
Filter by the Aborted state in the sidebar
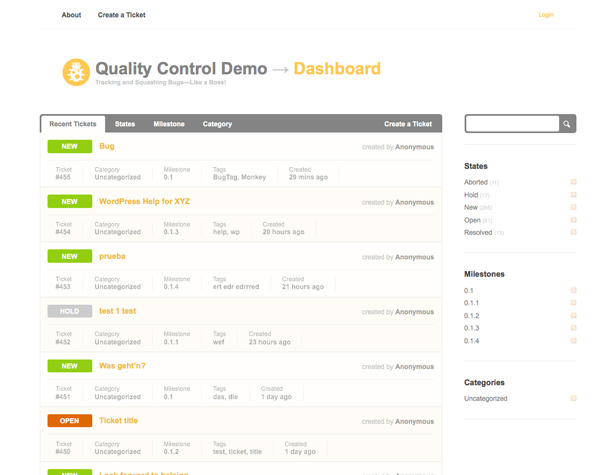click(x=476, y=182)
